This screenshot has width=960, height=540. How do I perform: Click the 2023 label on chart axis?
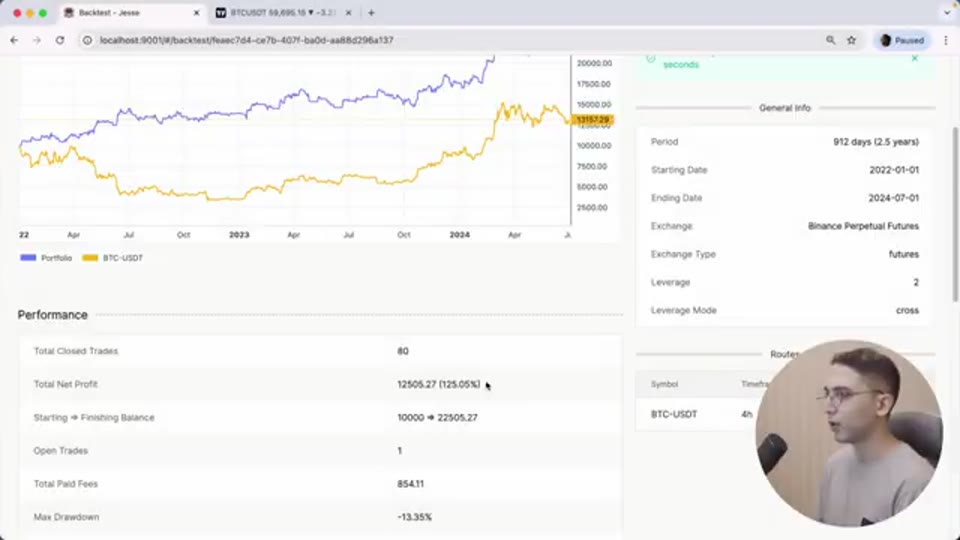tap(239, 234)
